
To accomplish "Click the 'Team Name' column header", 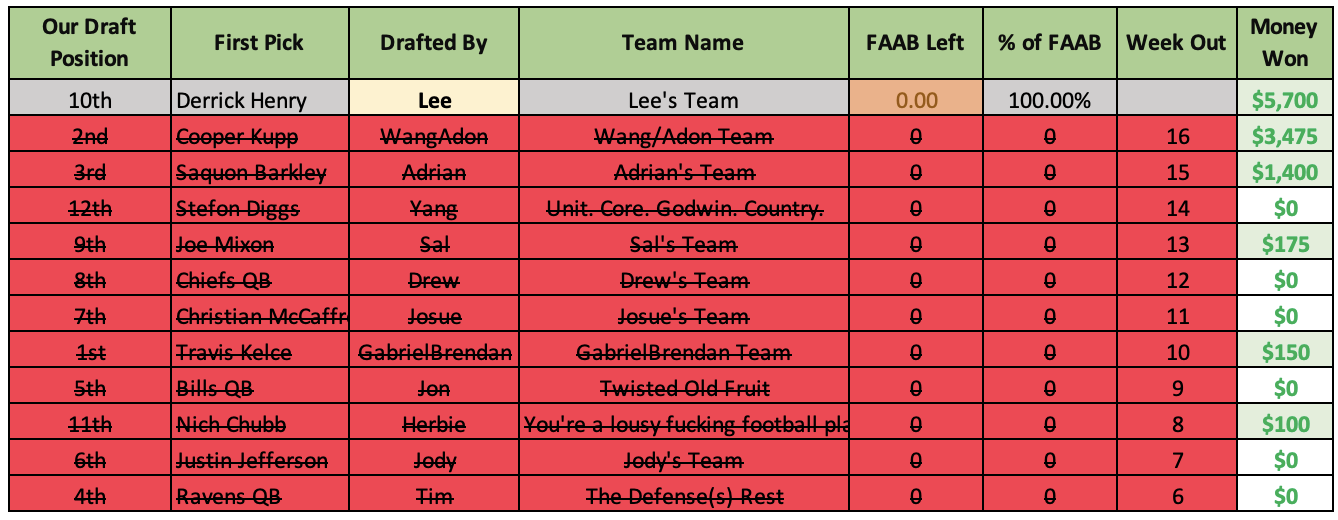I will 683,43.
